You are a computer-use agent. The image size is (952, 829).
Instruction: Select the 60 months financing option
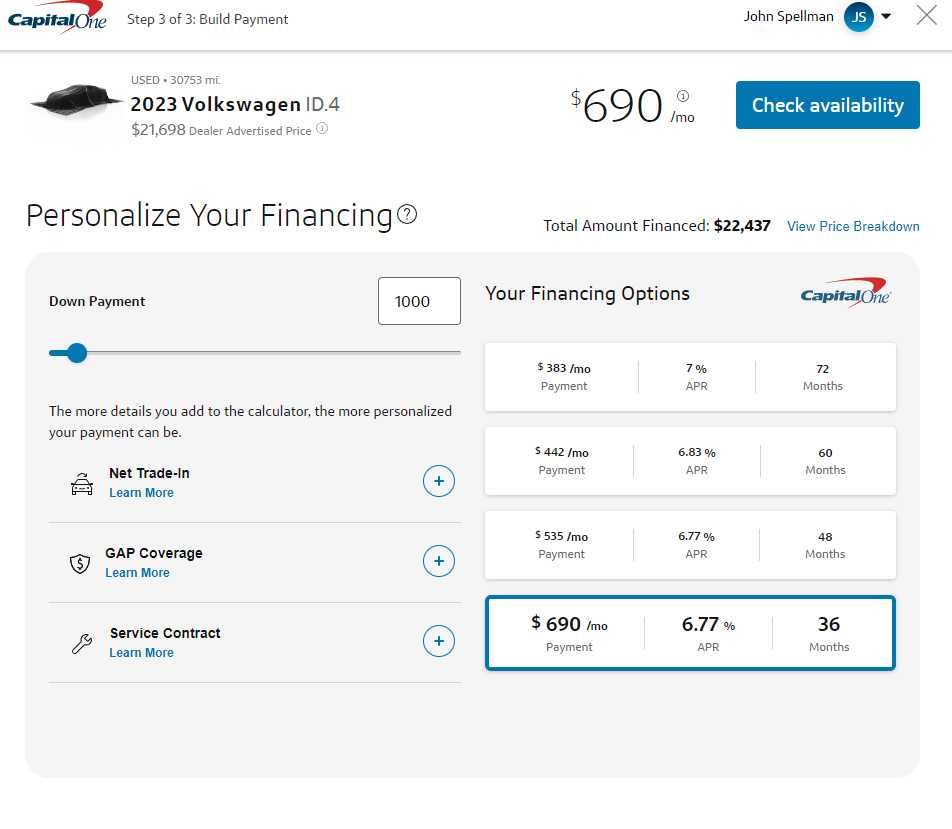[690, 461]
